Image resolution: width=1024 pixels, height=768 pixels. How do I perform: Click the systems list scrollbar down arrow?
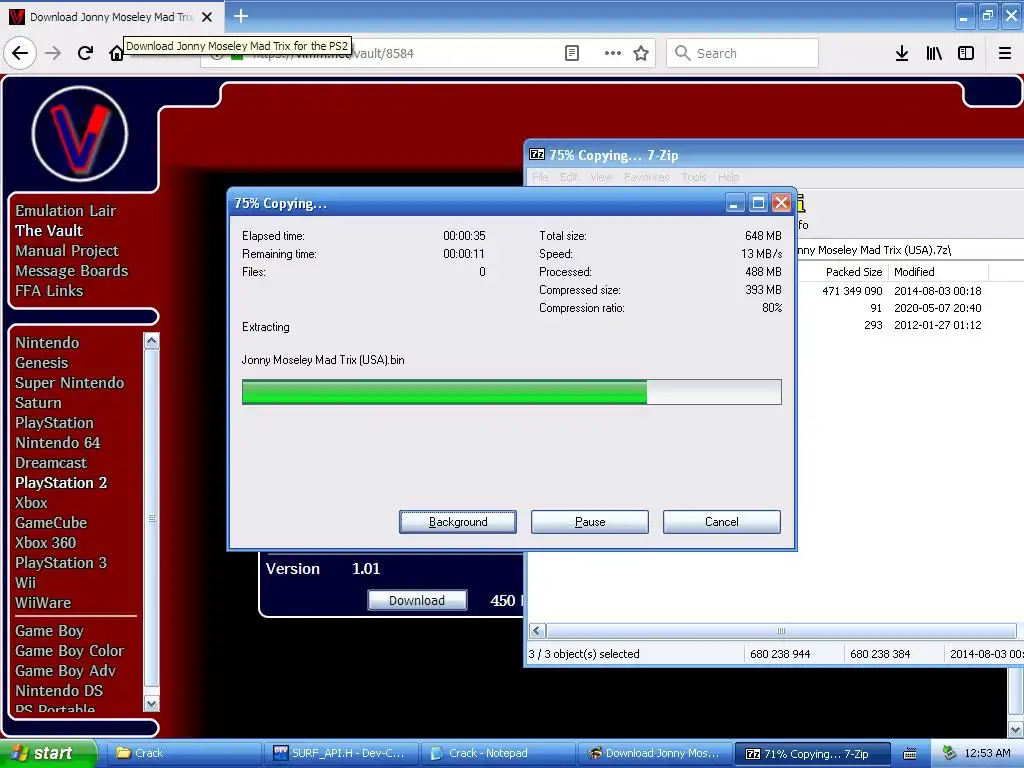(x=152, y=703)
